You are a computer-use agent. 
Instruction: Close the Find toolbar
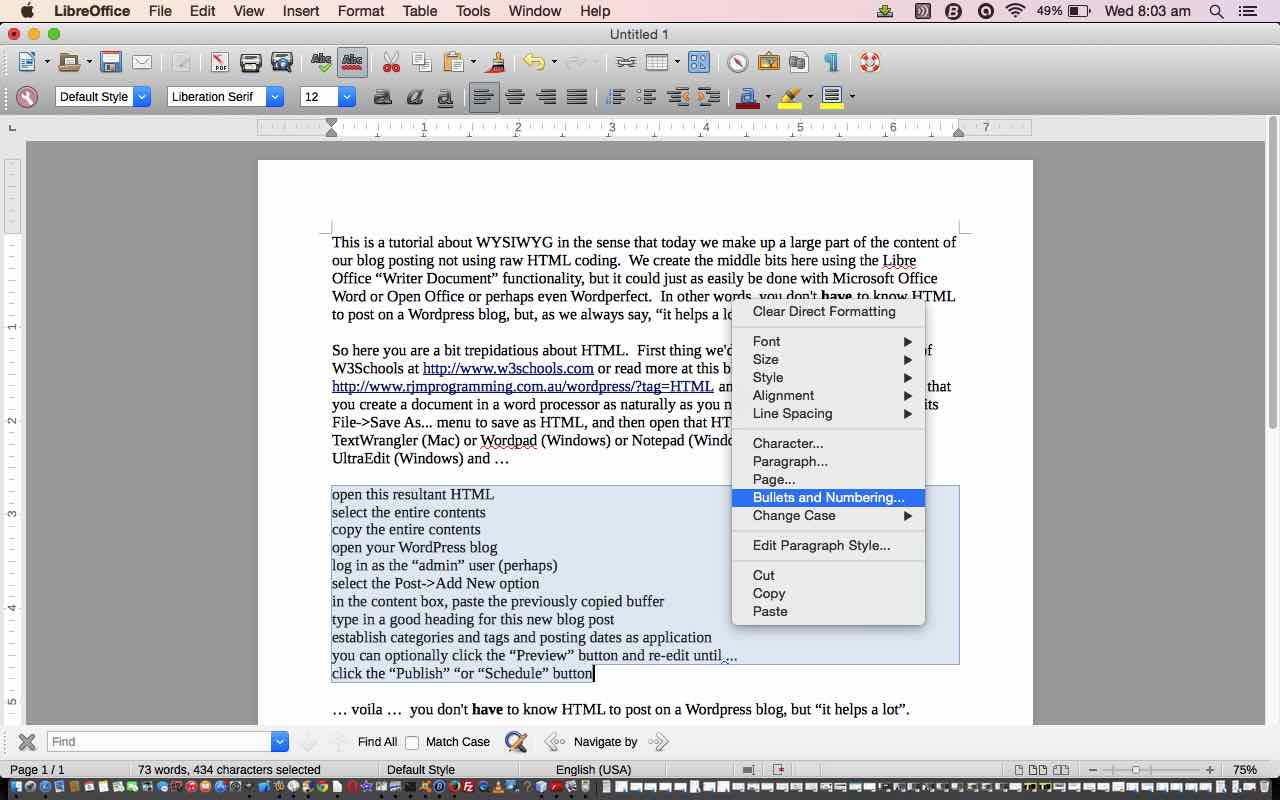click(x=27, y=742)
